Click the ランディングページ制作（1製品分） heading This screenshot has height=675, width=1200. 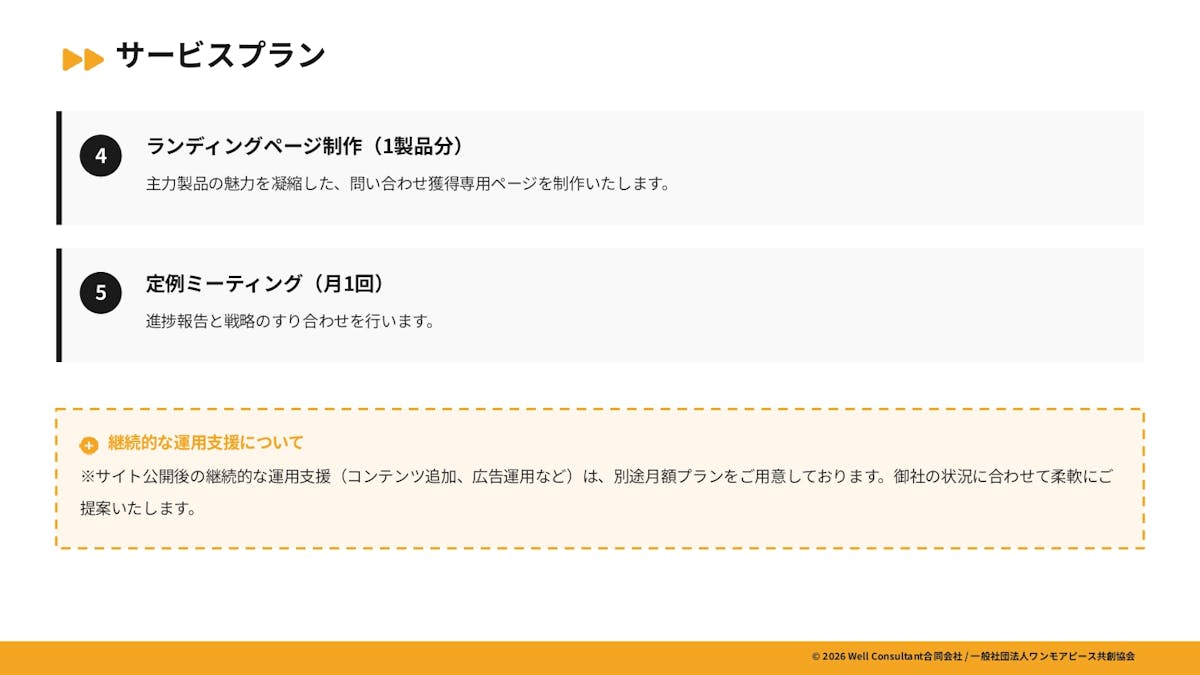[306, 146]
